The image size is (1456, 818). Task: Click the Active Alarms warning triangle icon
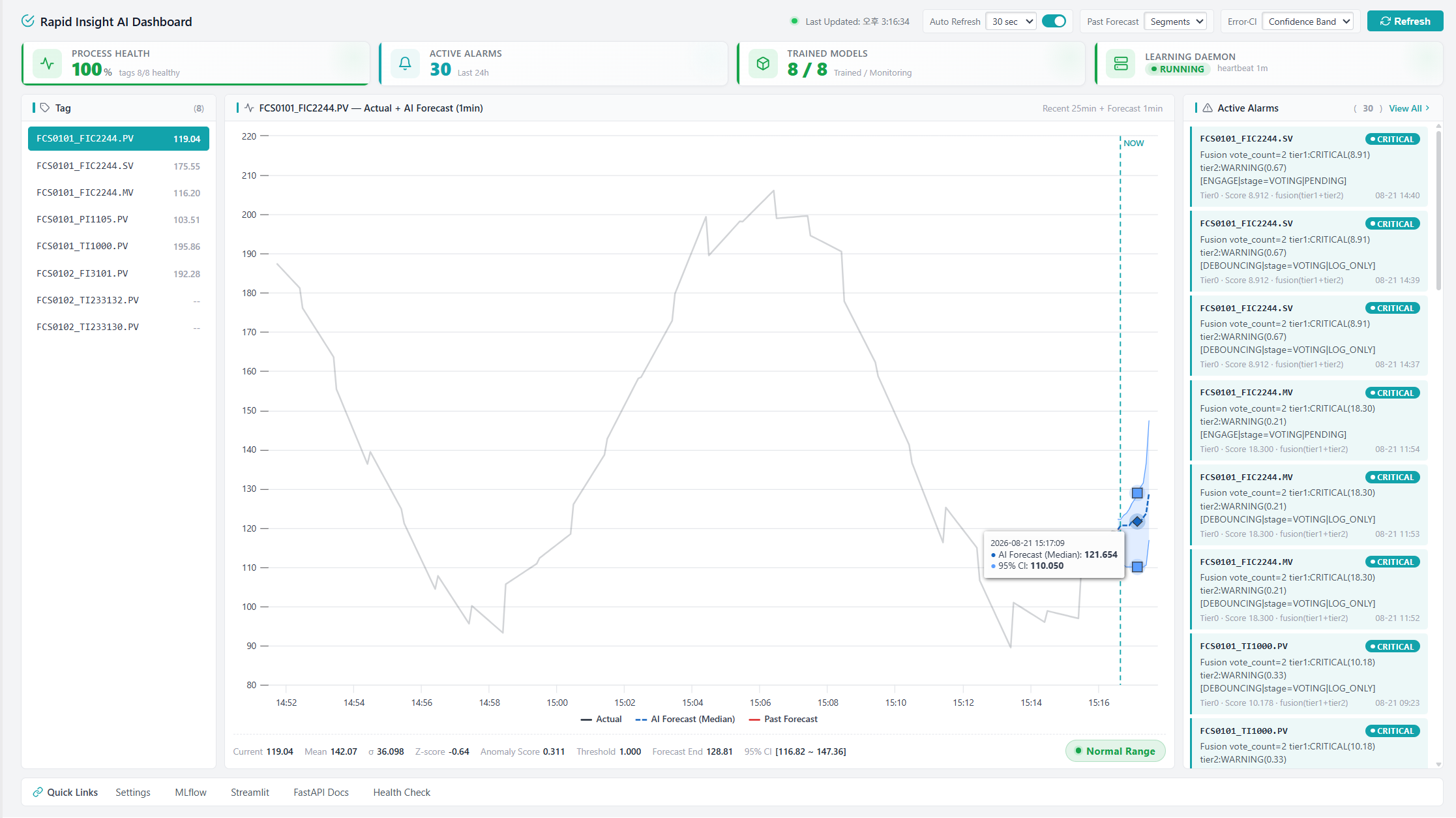[1208, 108]
